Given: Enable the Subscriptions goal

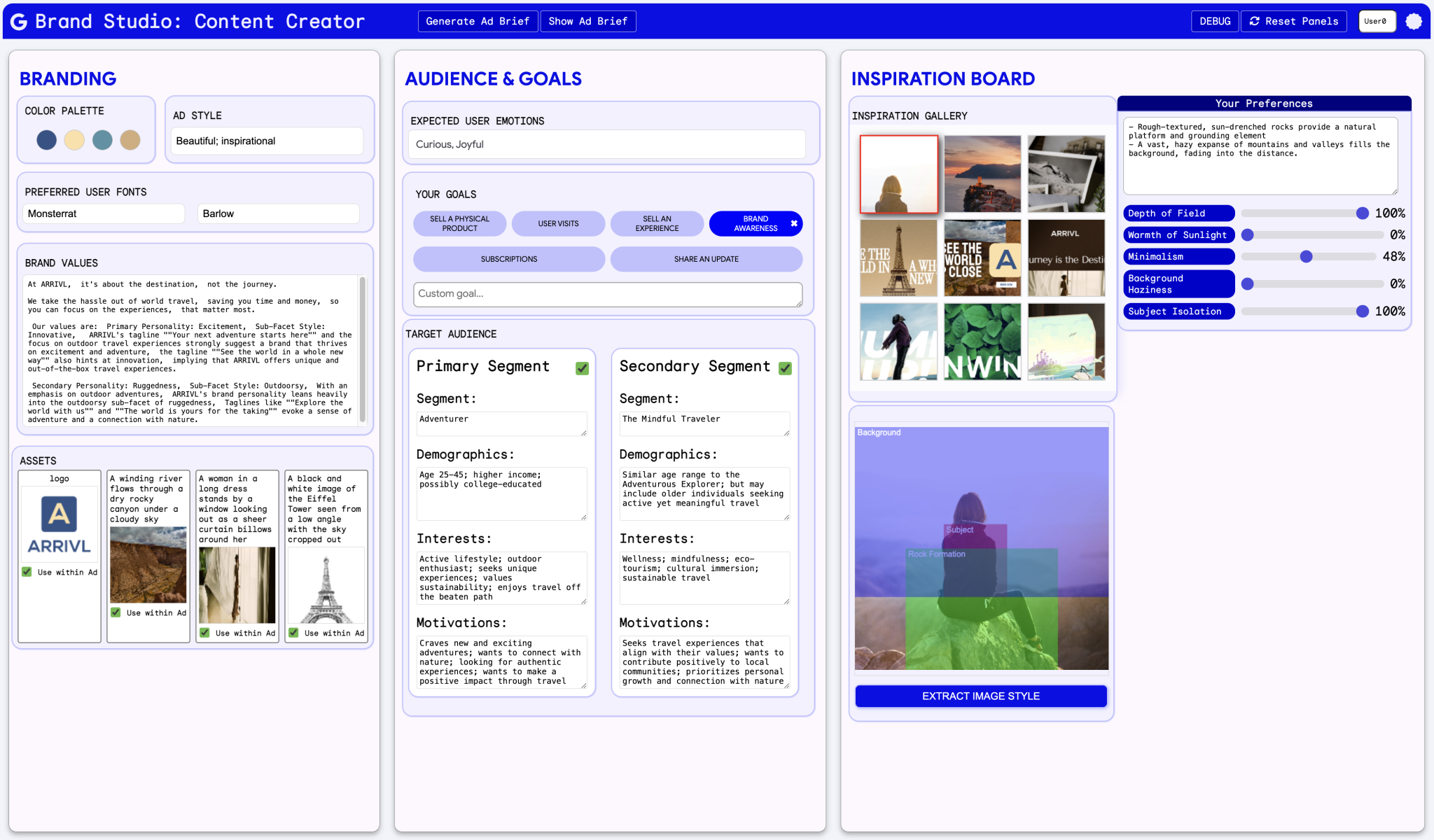Looking at the screenshot, I should tap(509, 259).
